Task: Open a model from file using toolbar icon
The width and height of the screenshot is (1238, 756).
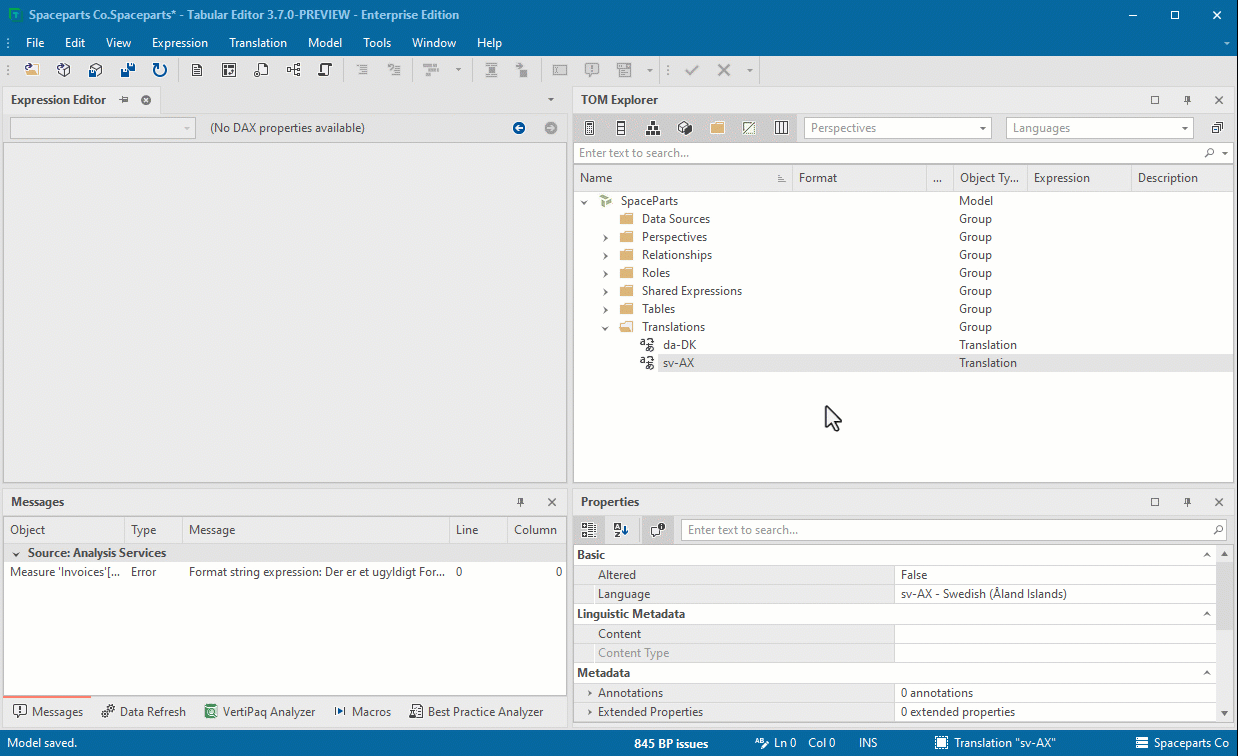Action: click(x=30, y=70)
